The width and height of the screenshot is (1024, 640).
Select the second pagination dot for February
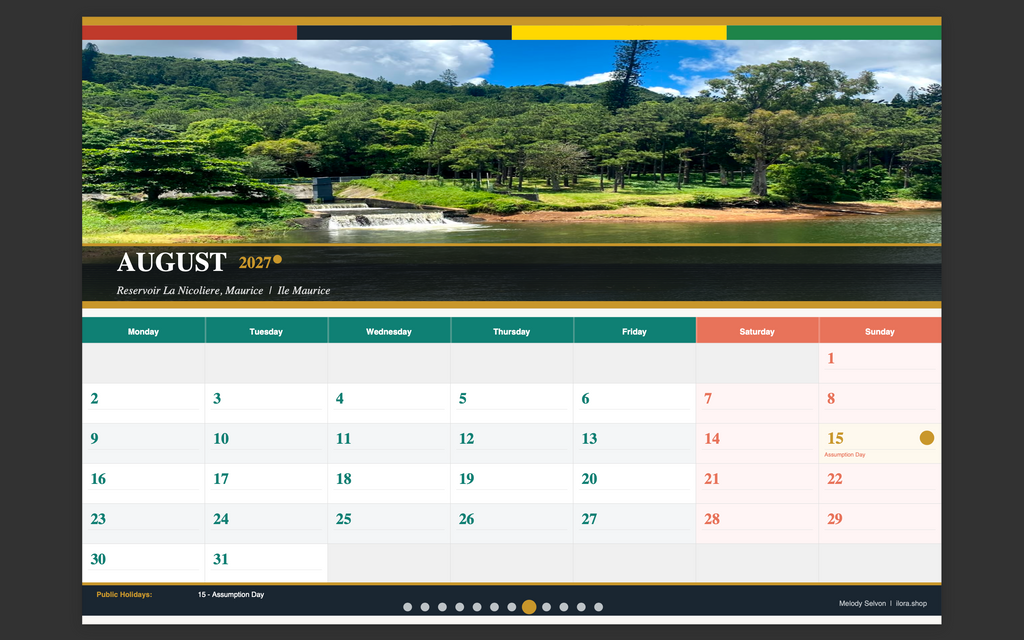pos(425,607)
